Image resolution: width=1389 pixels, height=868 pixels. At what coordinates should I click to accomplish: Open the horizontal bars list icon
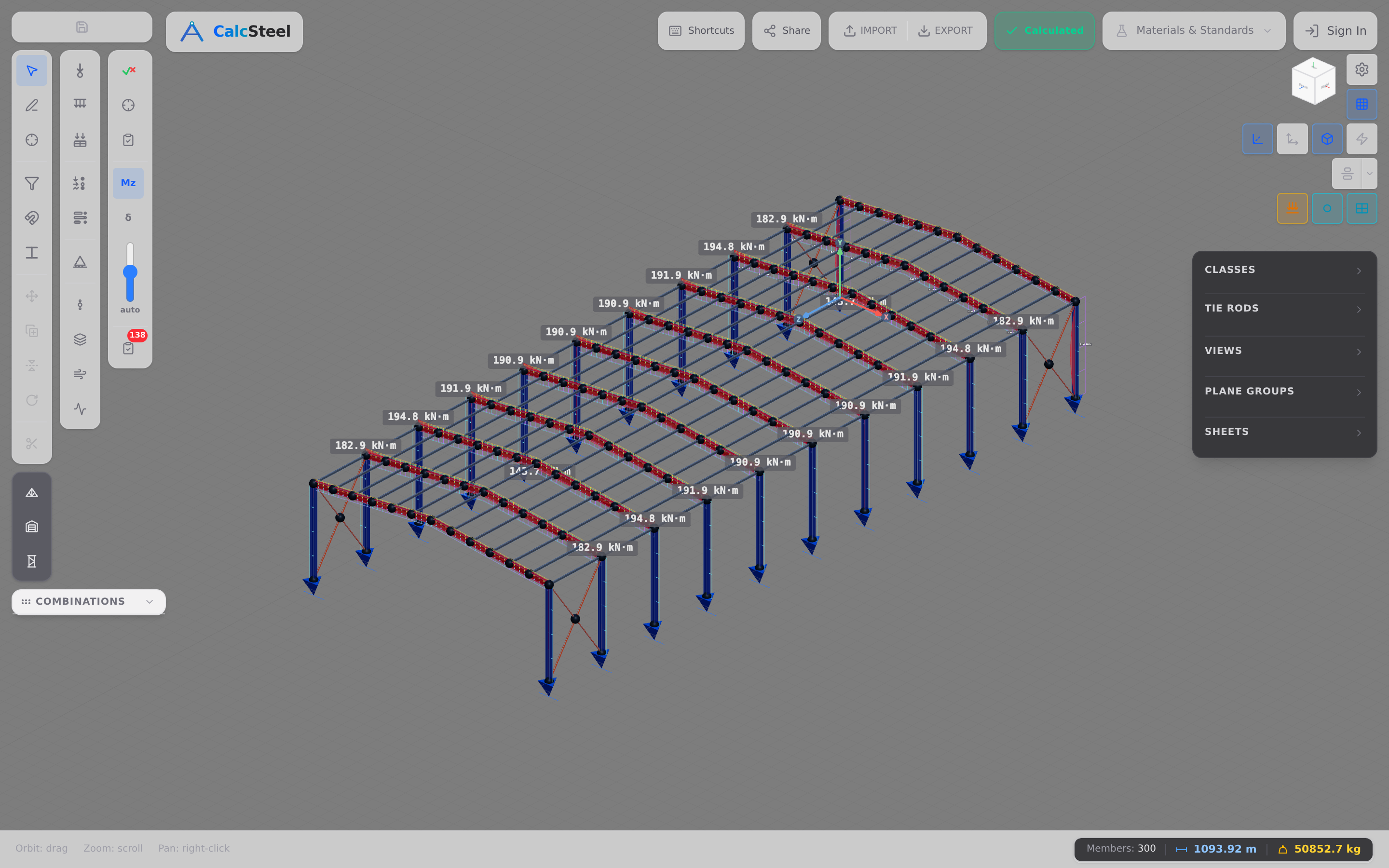point(80,217)
